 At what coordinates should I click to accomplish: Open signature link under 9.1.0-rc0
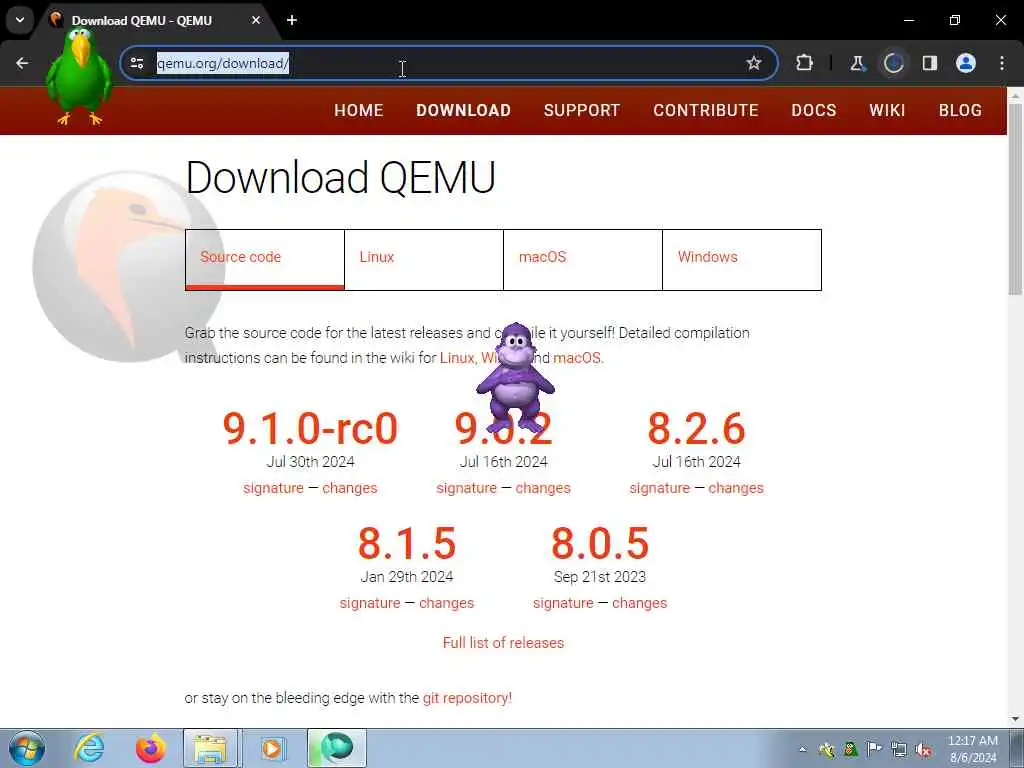tap(273, 488)
